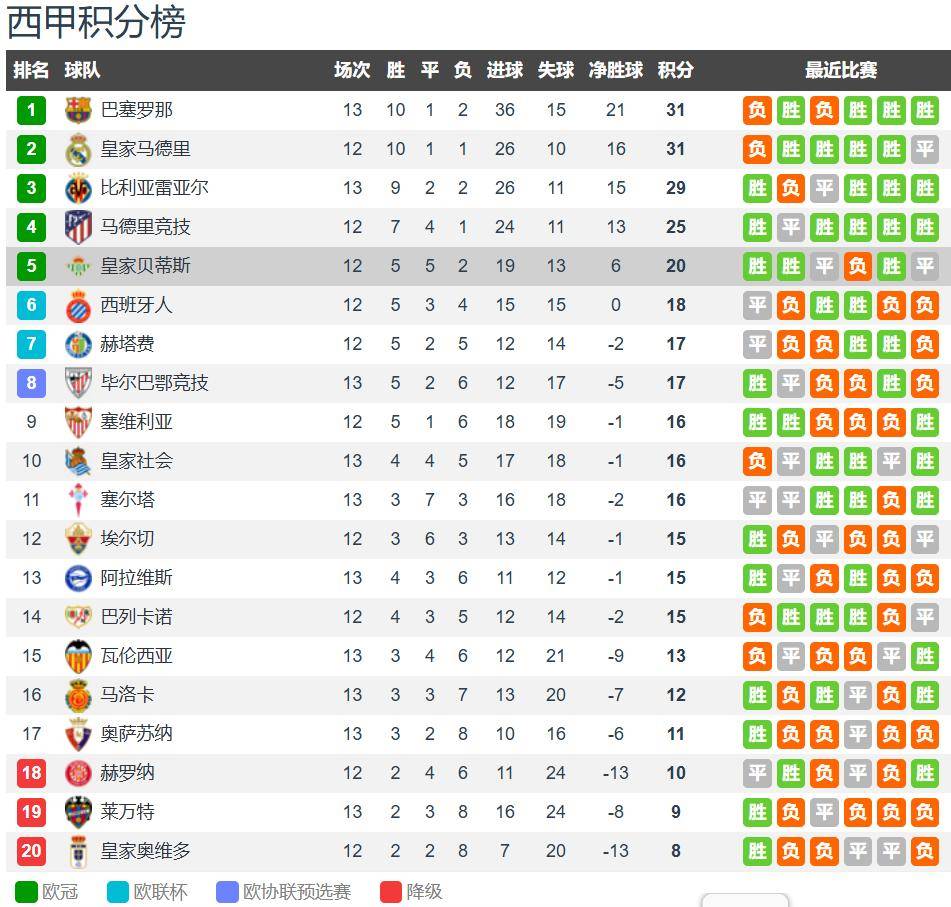Image resolution: width=951 pixels, height=907 pixels.
Task: Click the Villarreal (比利亚雷亚尔) yellow crest
Action: point(78,188)
